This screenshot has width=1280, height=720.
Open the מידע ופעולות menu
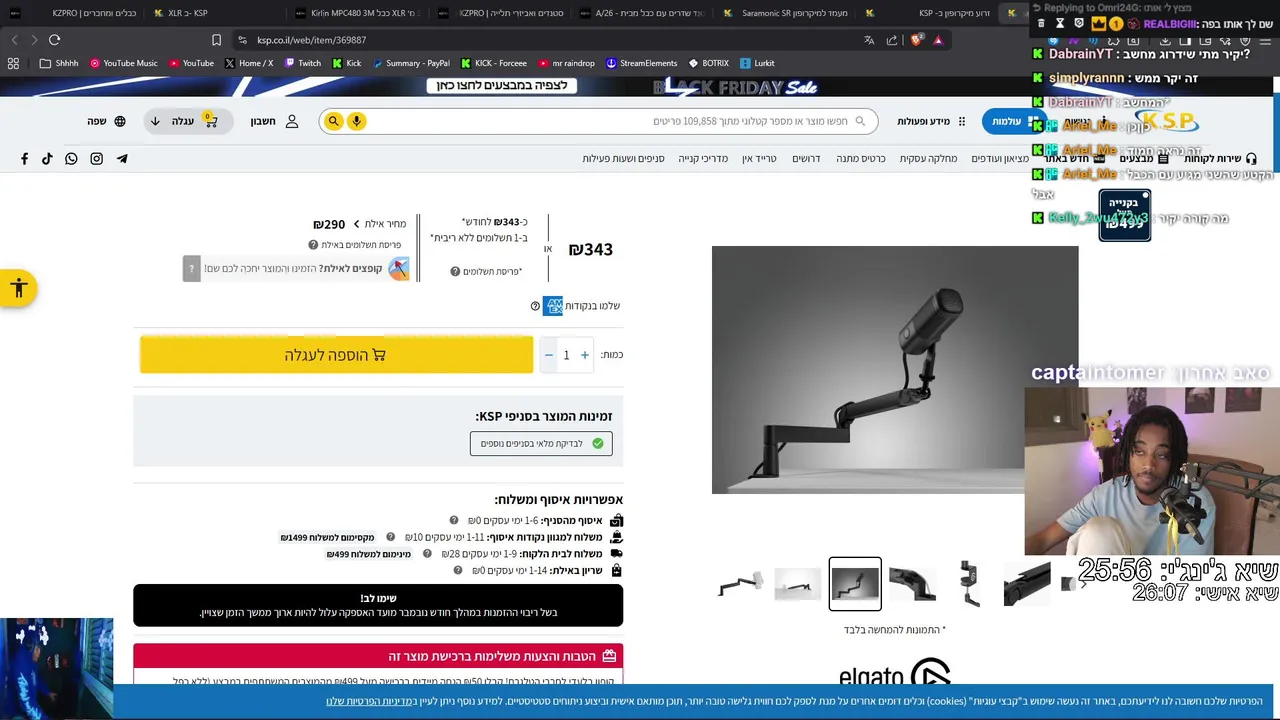click(931, 121)
